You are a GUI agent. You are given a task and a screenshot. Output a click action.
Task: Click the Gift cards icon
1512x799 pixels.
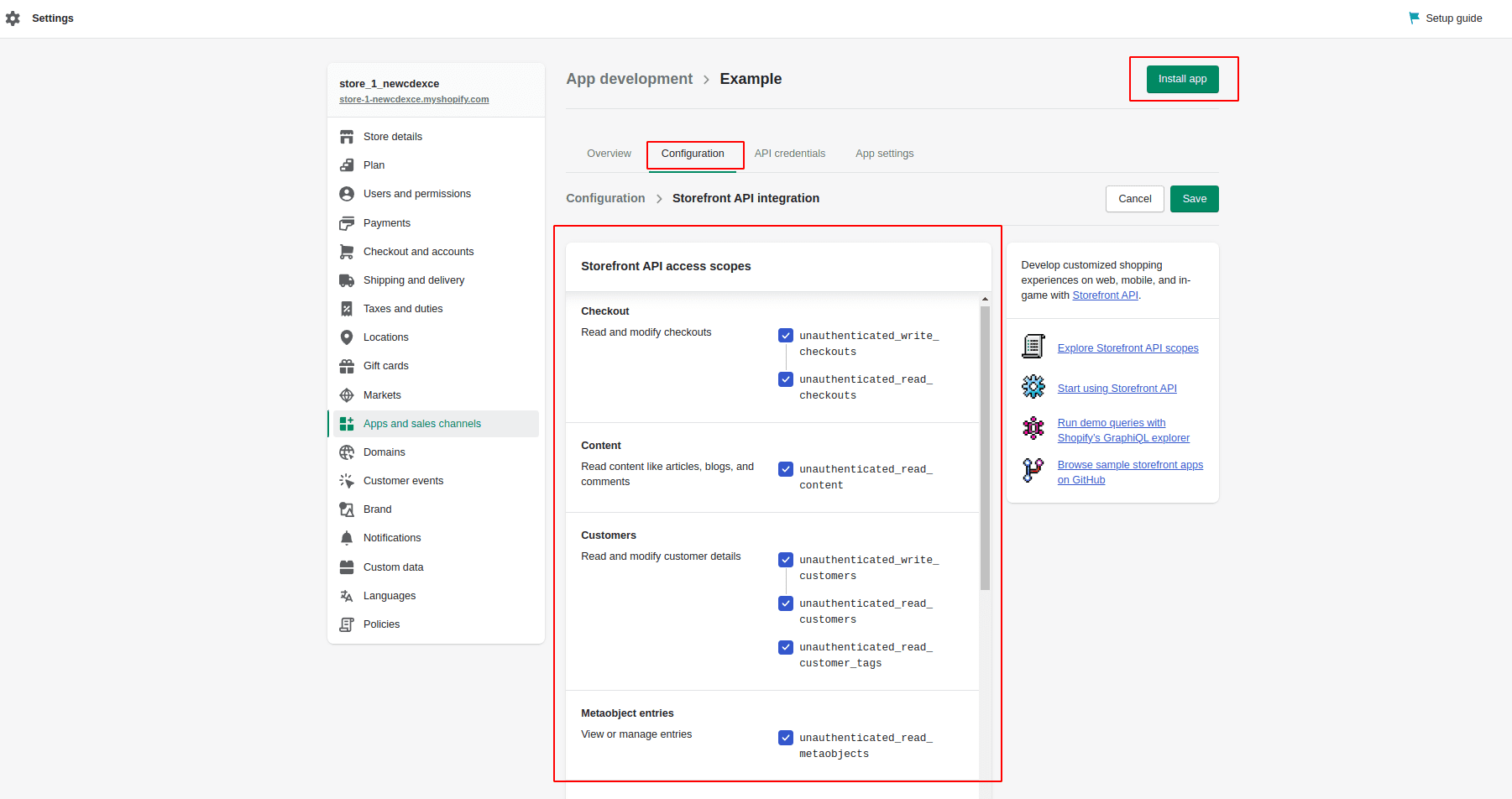[x=347, y=366]
